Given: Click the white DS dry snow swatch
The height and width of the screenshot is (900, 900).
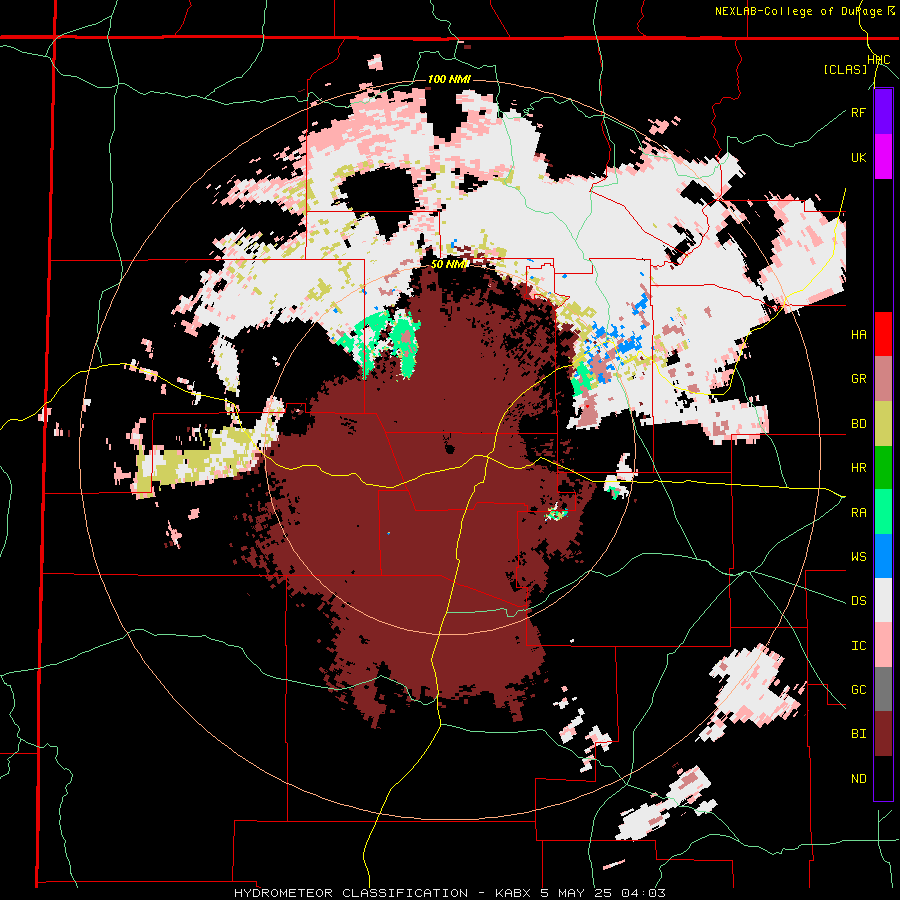Looking at the screenshot, I should (883, 600).
